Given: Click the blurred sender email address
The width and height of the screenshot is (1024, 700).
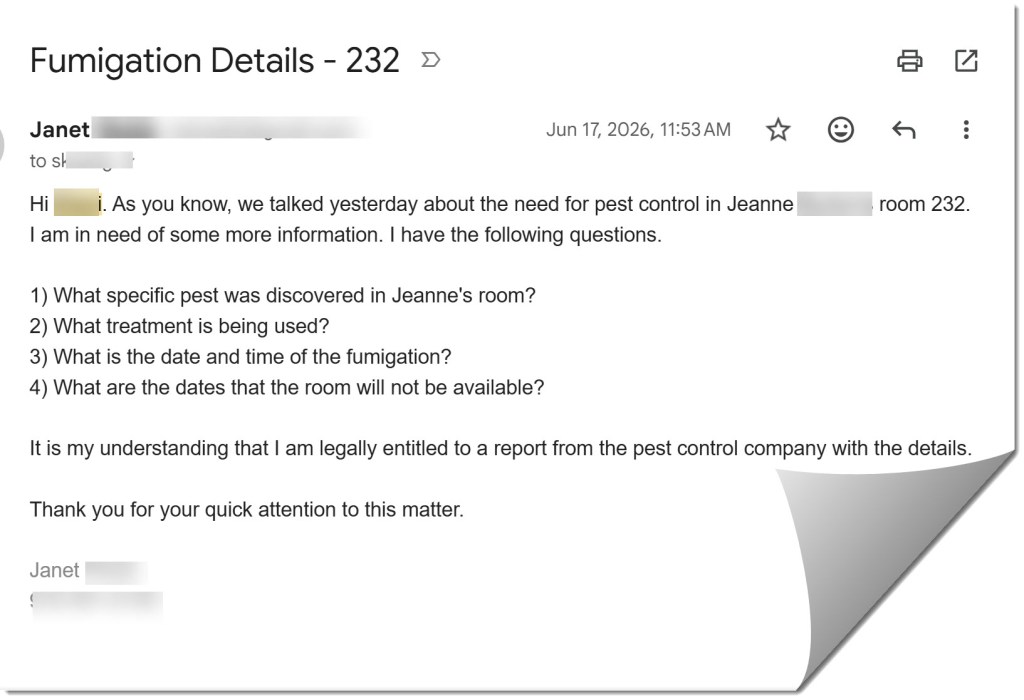Looking at the screenshot, I should (231, 129).
